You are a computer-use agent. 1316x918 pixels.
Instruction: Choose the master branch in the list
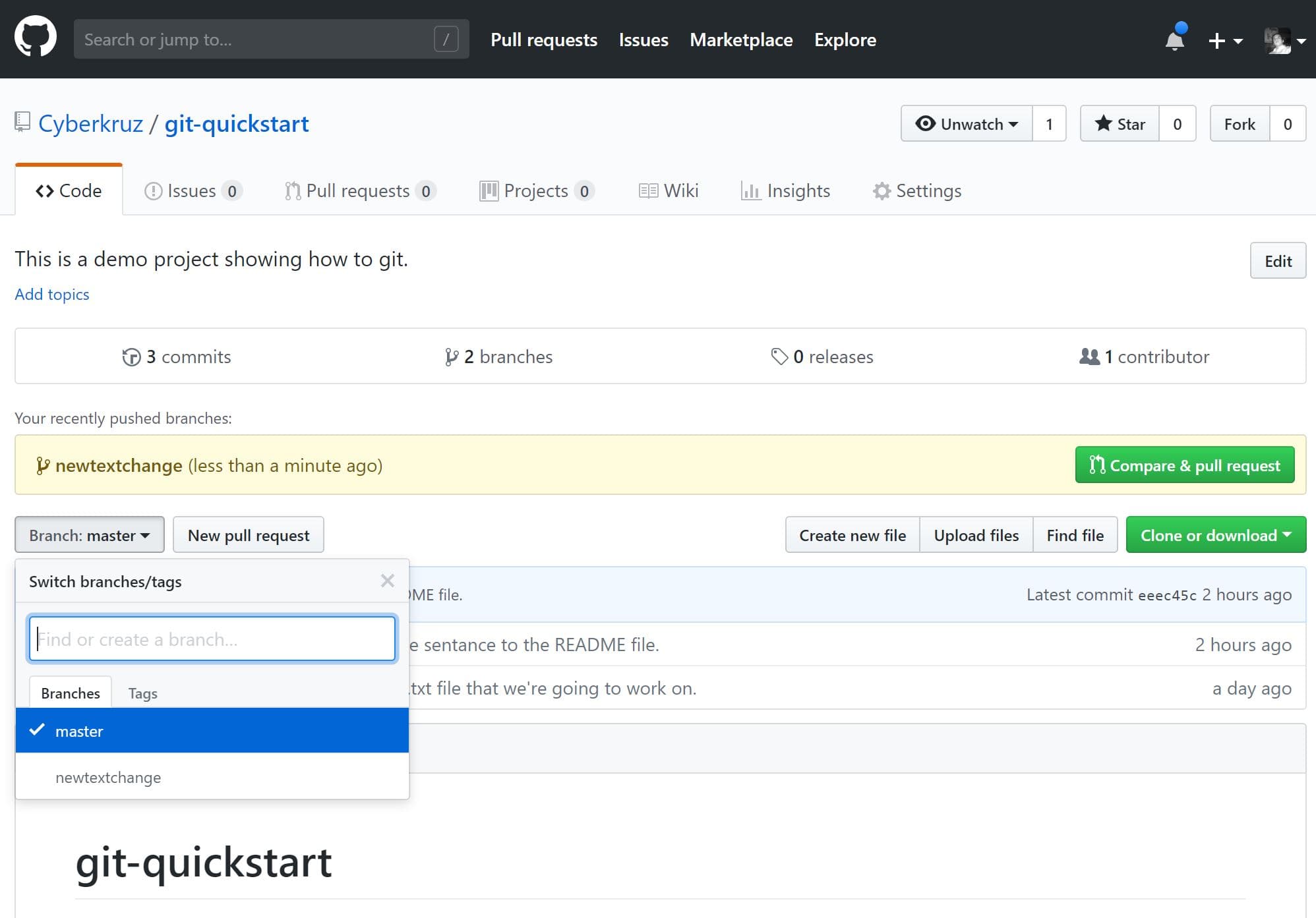pyautogui.click(x=212, y=730)
